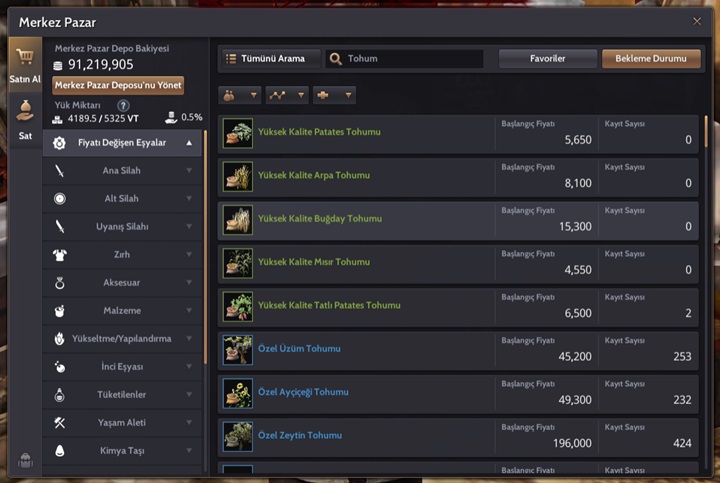Click the search magnifier icon
Screen dimensions: 720x483
336,59
